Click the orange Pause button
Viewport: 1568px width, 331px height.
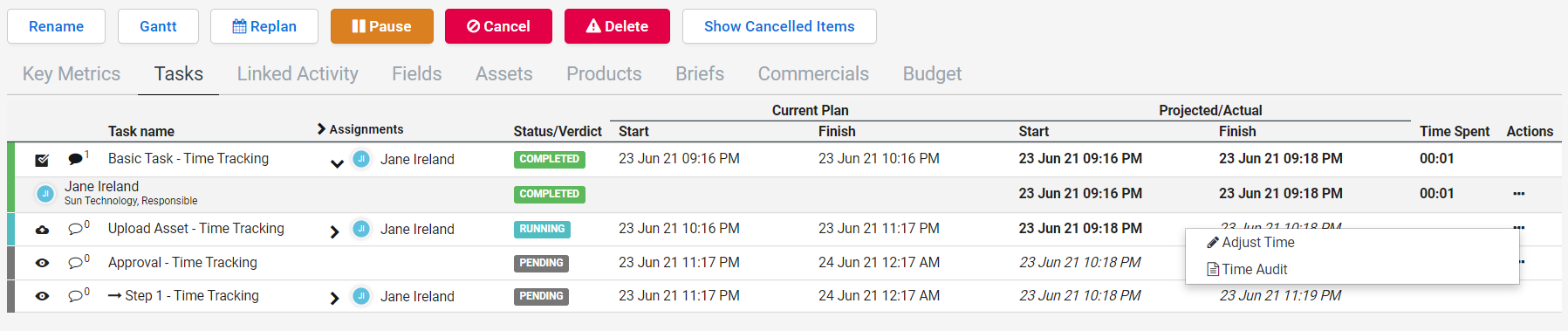pos(381,26)
